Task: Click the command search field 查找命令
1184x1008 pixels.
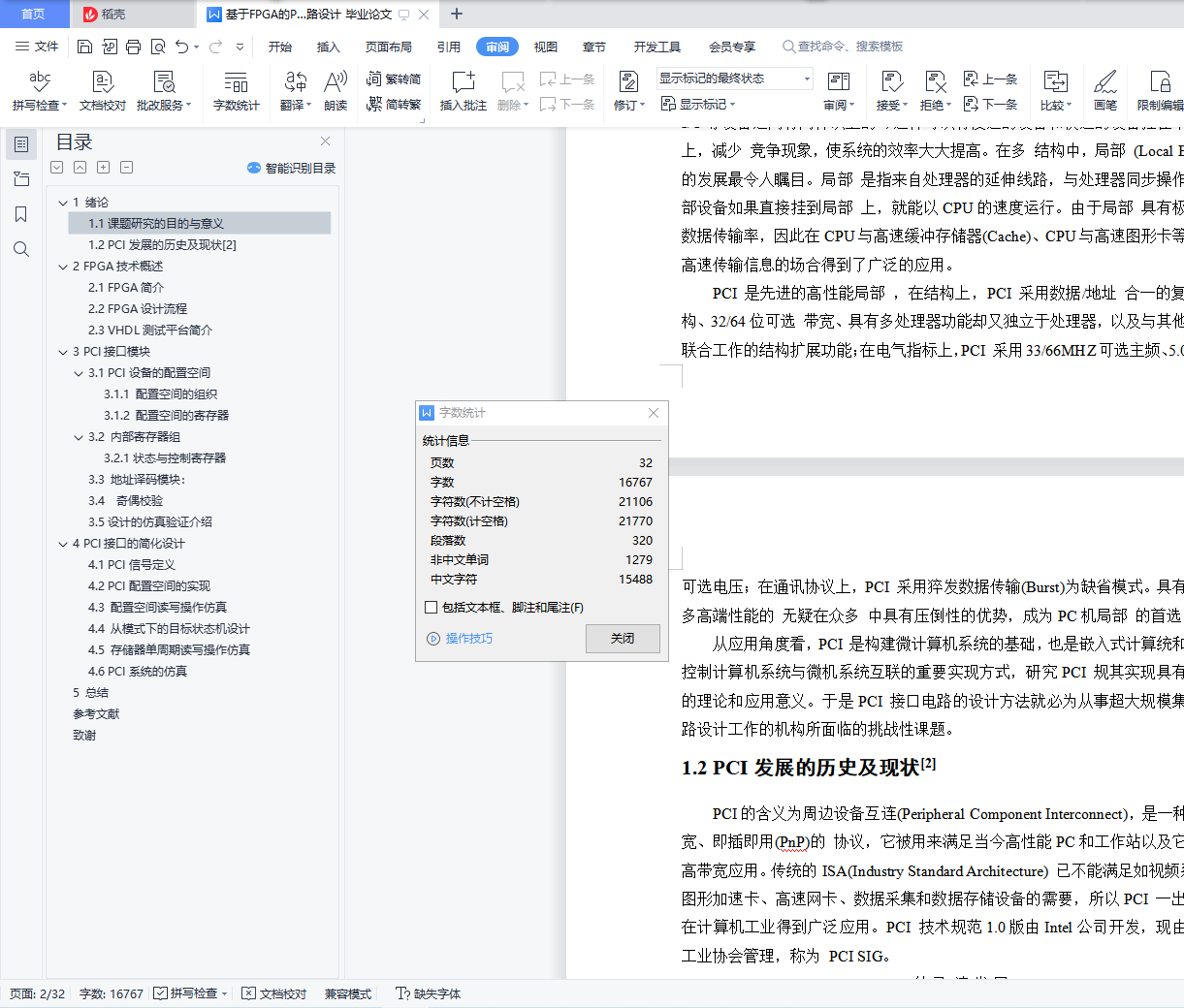Action: click(x=844, y=47)
